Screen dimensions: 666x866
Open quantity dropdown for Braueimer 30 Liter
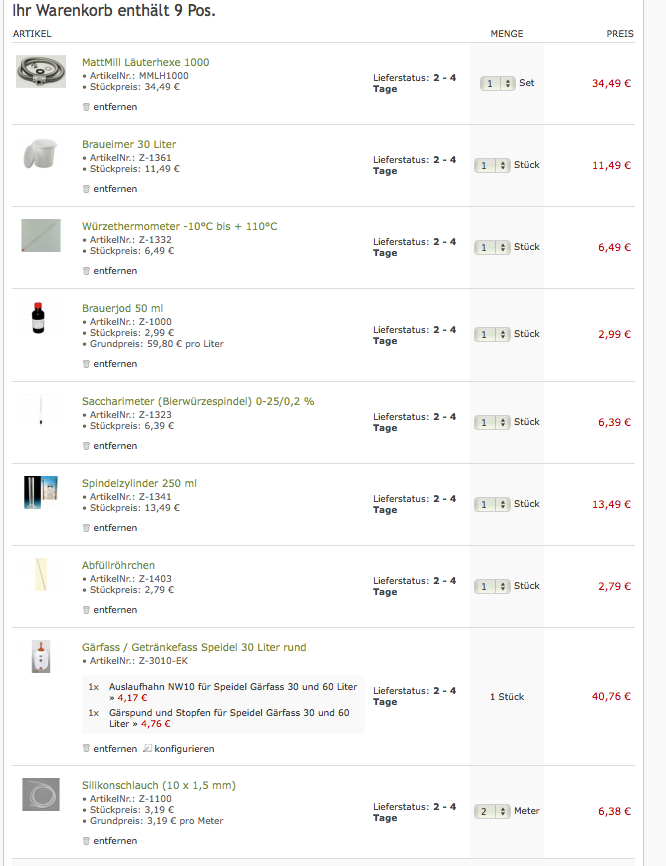pyautogui.click(x=493, y=165)
